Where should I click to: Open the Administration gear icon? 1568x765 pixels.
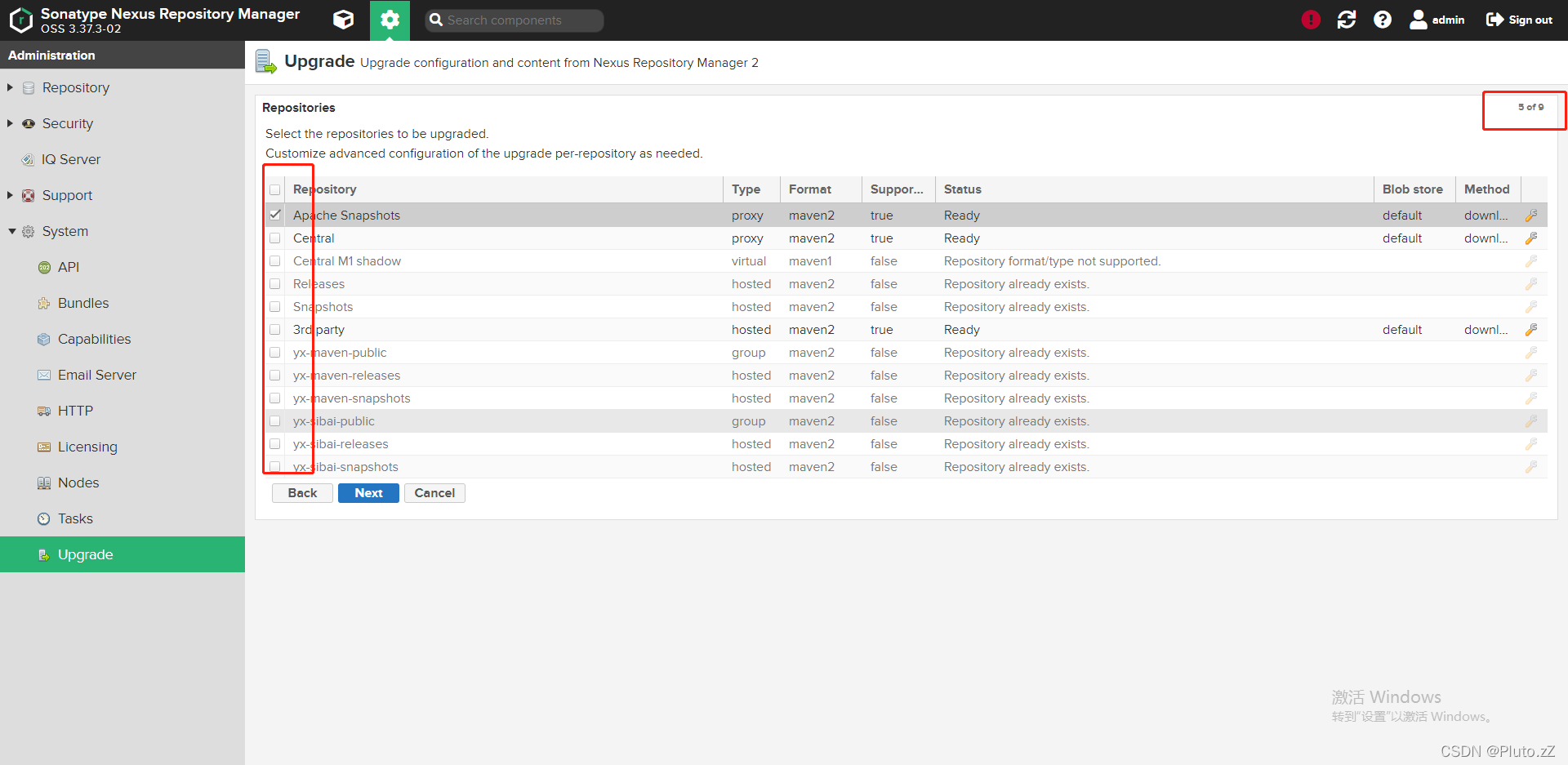(x=390, y=20)
